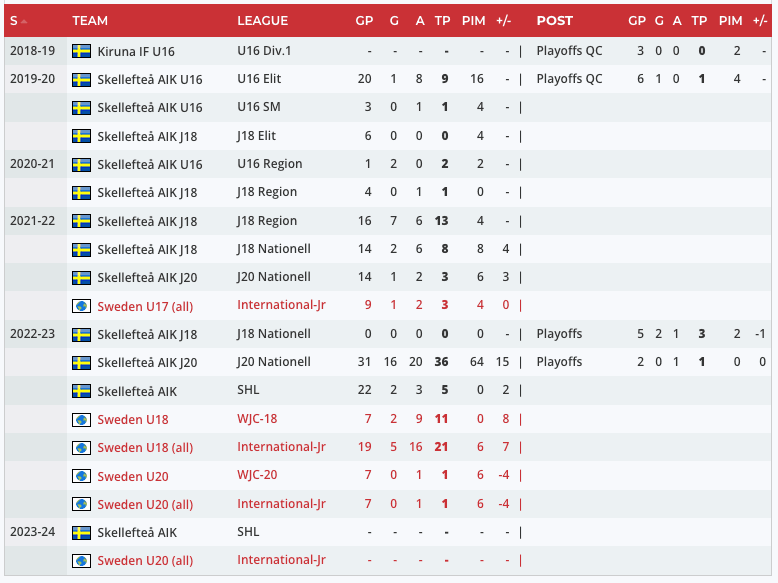Viewport: 778px width, 583px height.
Task: Select the 2021-22 season cell
Action: pos(32,221)
